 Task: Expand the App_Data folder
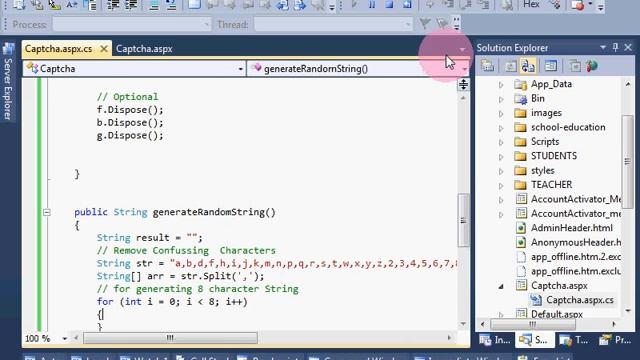tap(501, 84)
